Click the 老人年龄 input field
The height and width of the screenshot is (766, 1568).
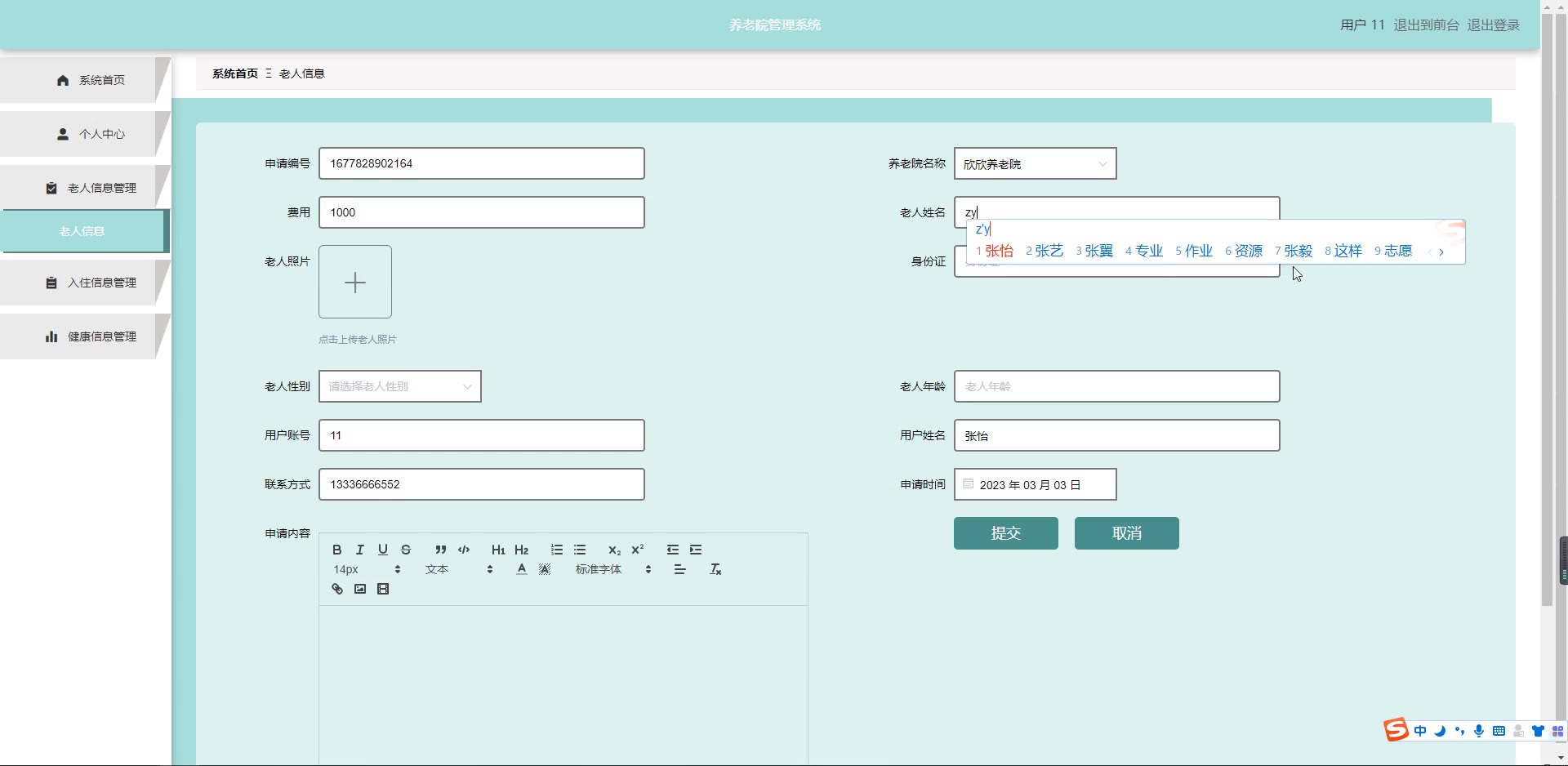click(x=1116, y=386)
